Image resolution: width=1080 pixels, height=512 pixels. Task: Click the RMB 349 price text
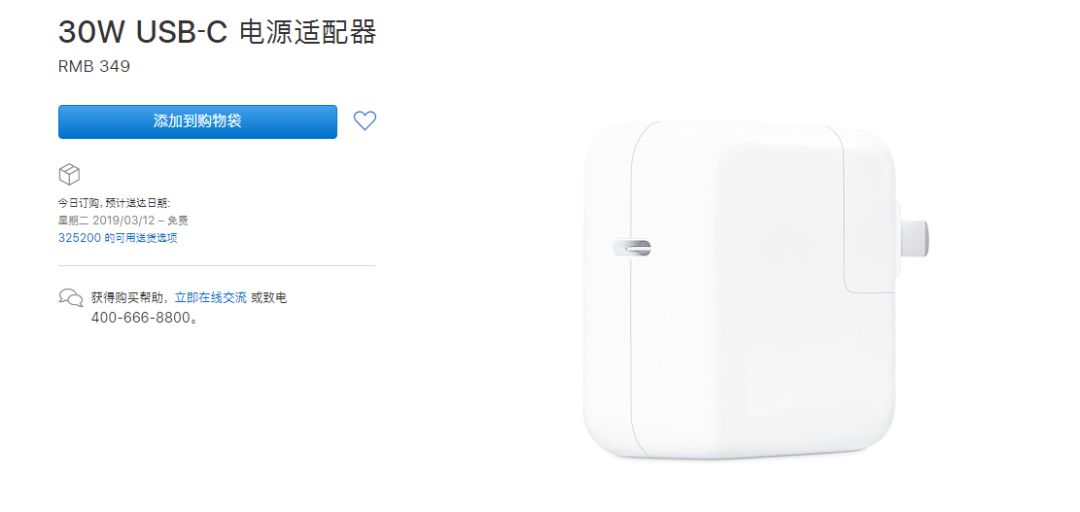94,67
